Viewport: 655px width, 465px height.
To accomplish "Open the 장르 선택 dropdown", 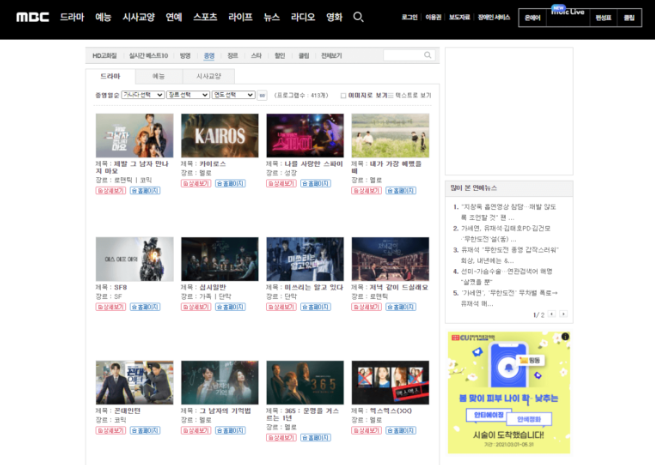I will click(x=188, y=95).
